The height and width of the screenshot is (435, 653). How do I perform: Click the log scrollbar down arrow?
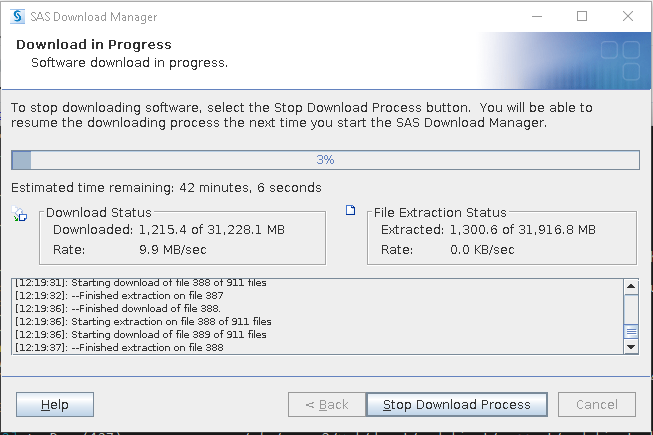click(630, 346)
